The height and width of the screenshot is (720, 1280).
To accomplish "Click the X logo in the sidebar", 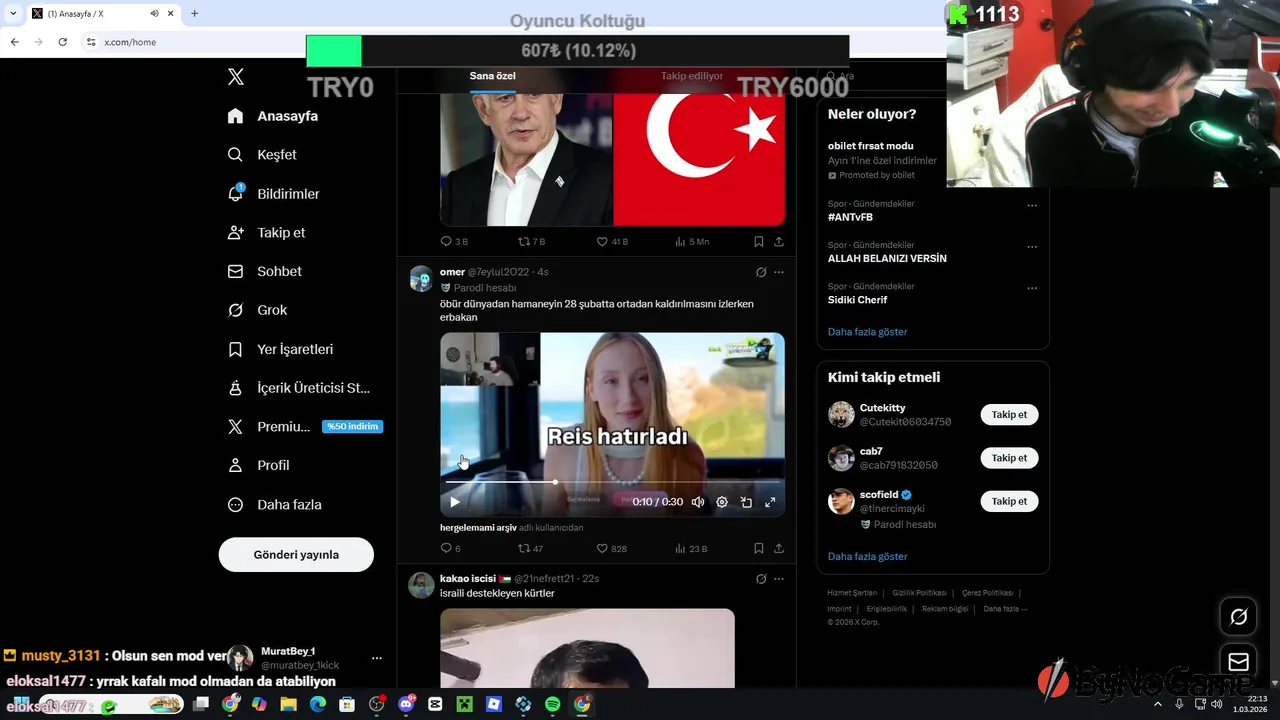I will pos(235,77).
